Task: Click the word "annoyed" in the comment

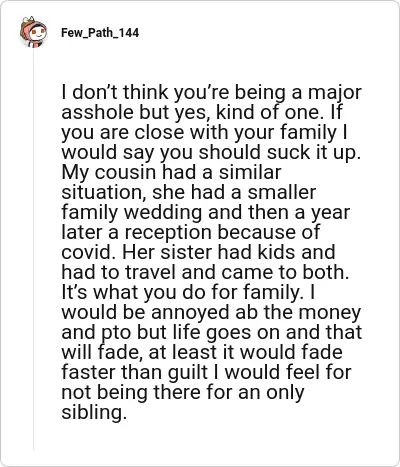Action: 190,313
